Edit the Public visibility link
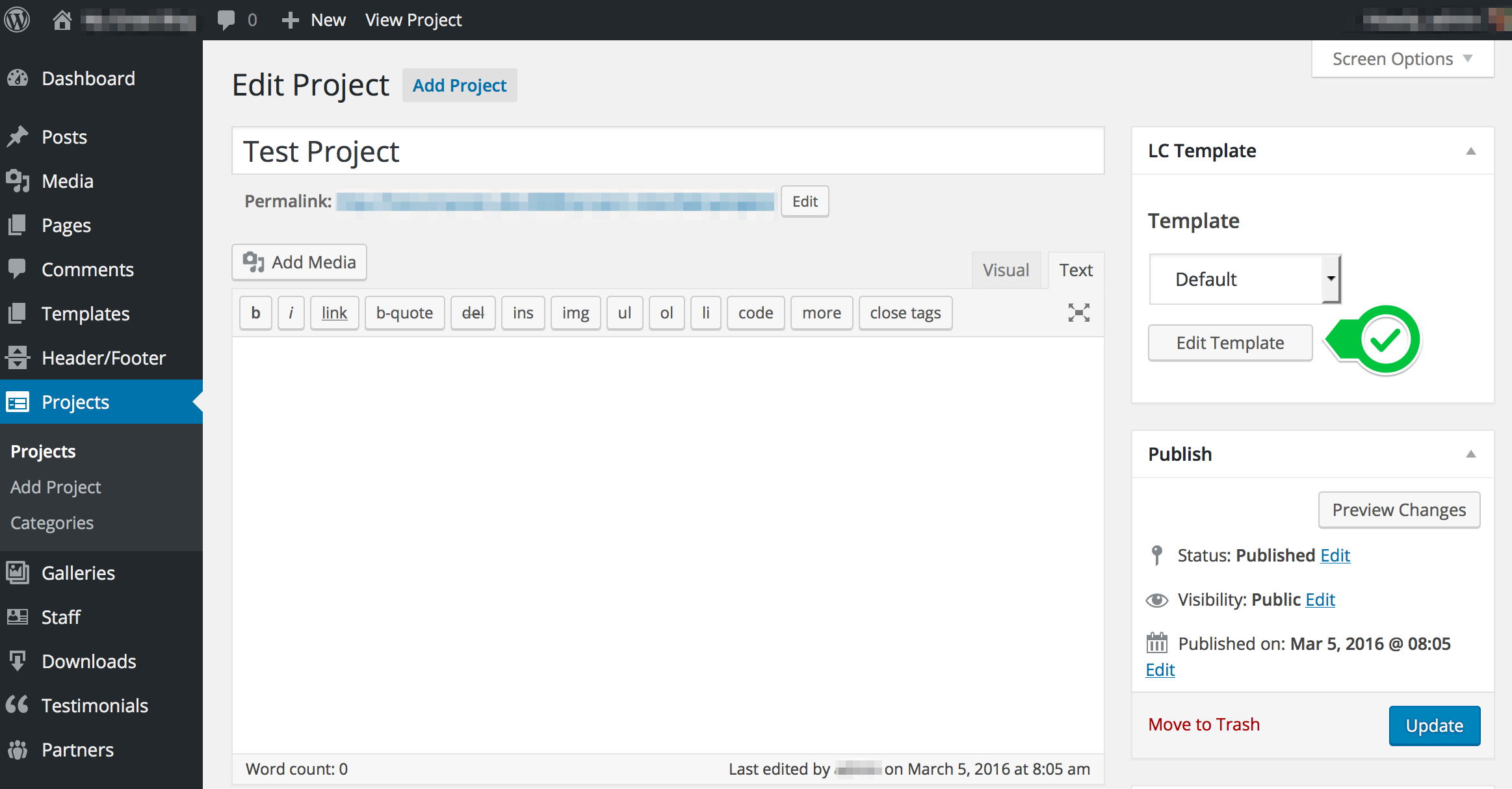The width and height of the screenshot is (1512, 789). (1320, 599)
